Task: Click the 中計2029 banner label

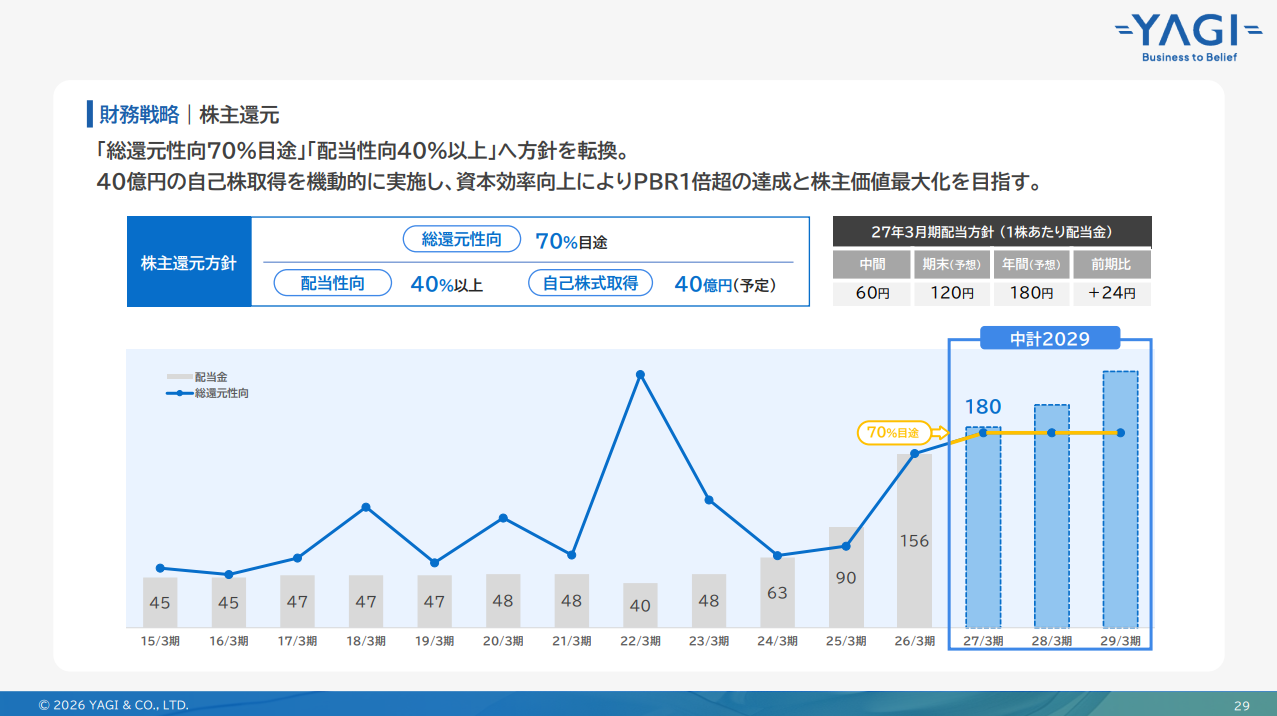Action: 1049,339
